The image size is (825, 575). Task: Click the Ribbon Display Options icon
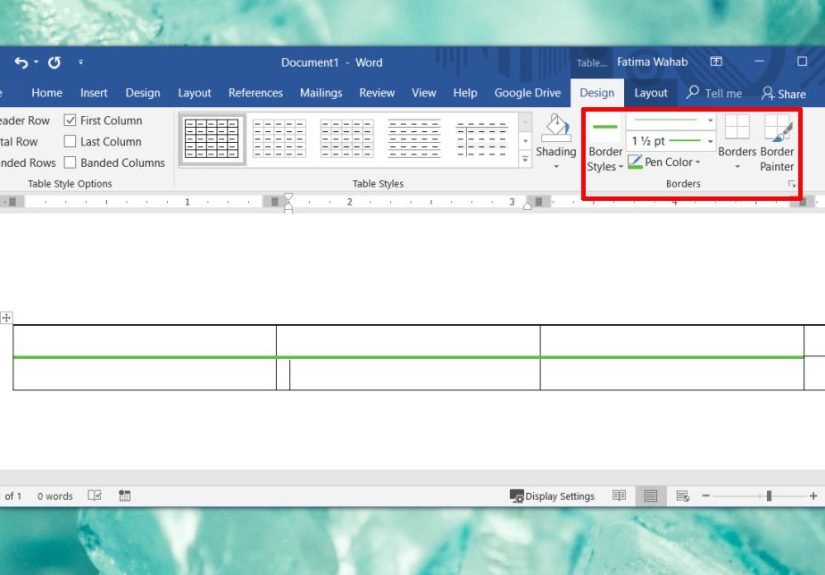[716, 62]
